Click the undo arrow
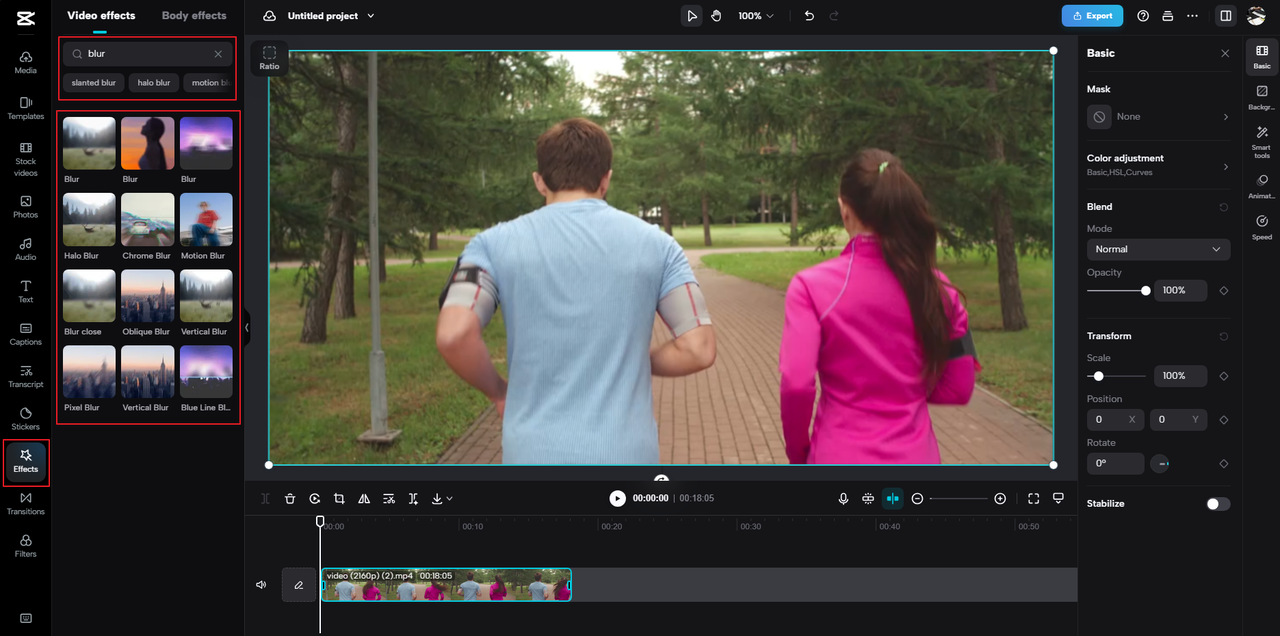This screenshot has width=1280, height=636. point(809,16)
